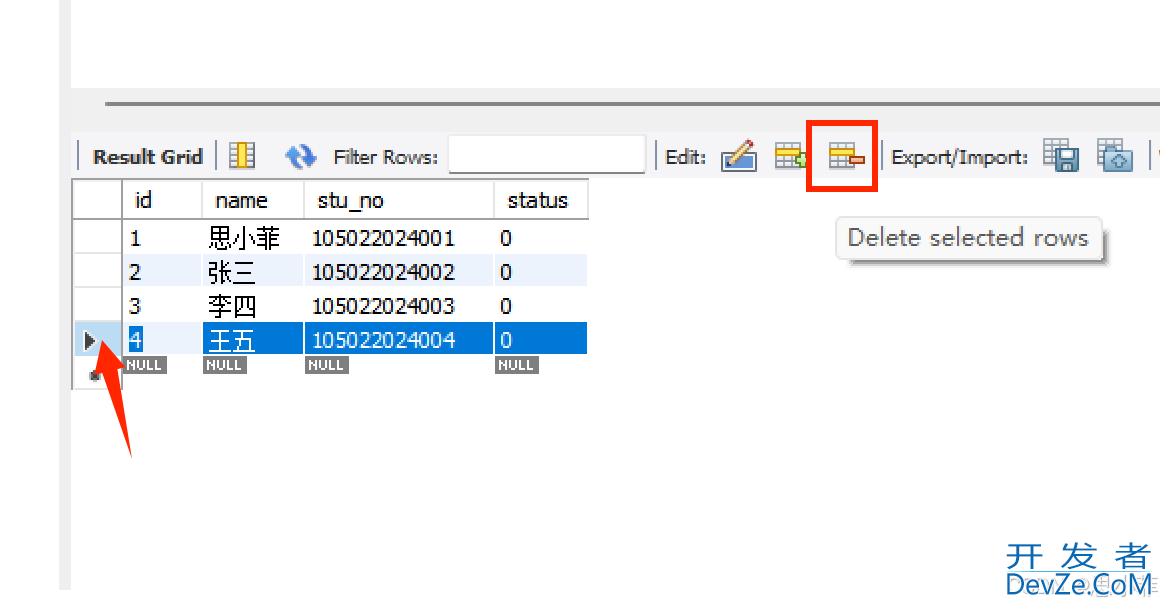Click the Insert new row icon
Image resolution: width=1162 pixels, height=606 pixels.
pos(791,156)
